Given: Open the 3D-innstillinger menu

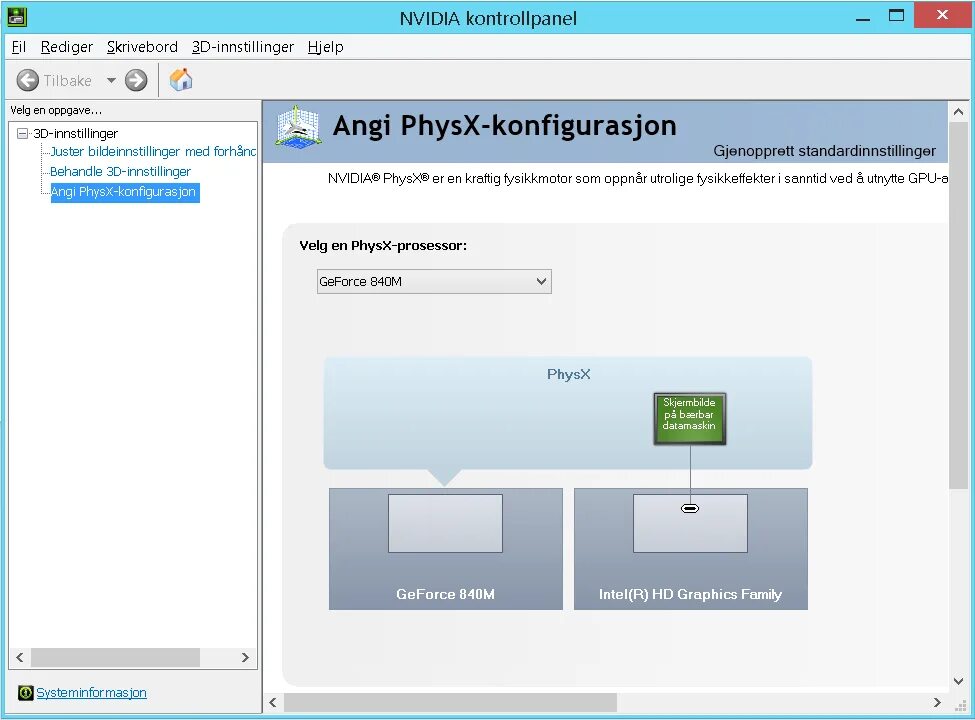Looking at the screenshot, I should point(243,47).
